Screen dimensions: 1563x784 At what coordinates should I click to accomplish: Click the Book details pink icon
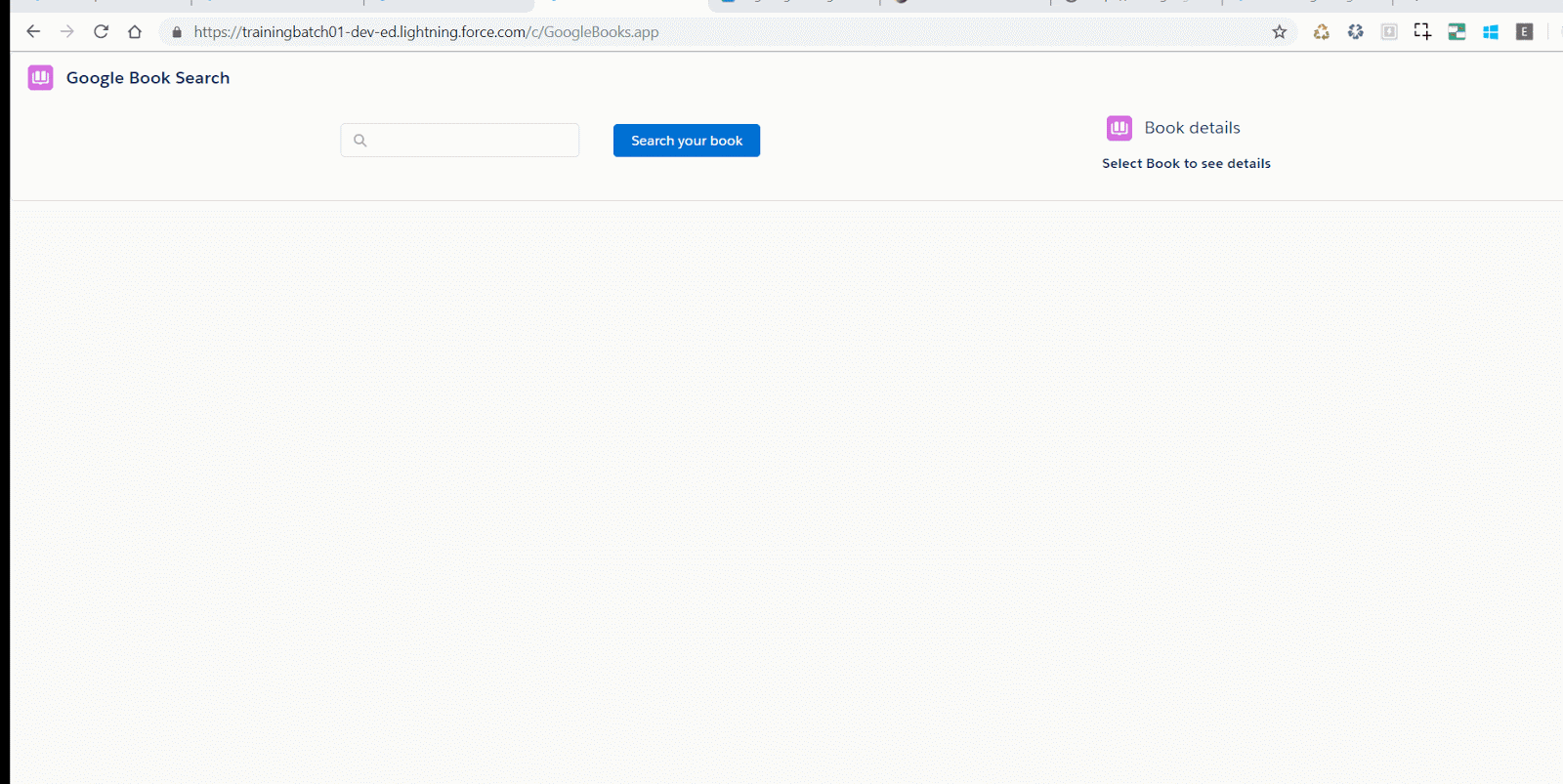(x=1119, y=128)
